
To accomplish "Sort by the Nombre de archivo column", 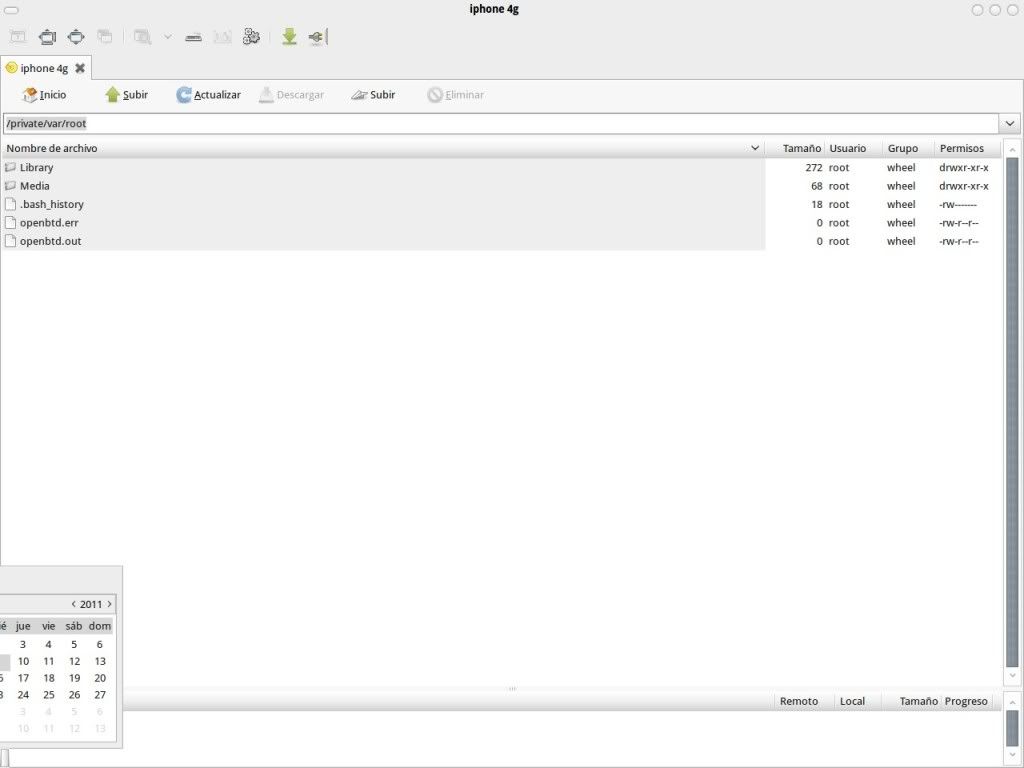I will pyautogui.click(x=383, y=148).
